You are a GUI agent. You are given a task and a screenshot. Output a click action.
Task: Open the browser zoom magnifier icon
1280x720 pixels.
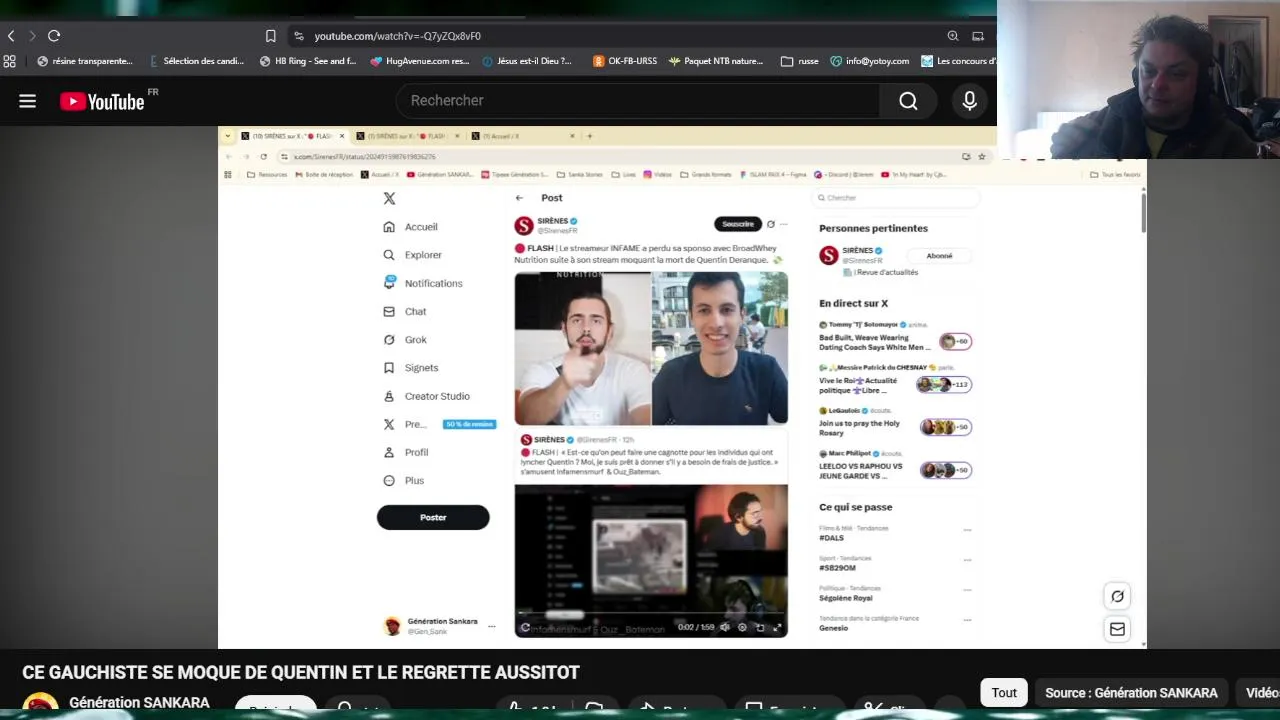pyautogui.click(x=953, y=36)
